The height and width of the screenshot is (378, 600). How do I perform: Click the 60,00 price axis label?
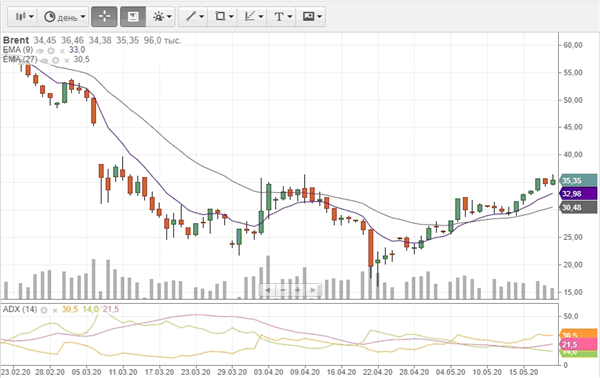tap(573, 45)
